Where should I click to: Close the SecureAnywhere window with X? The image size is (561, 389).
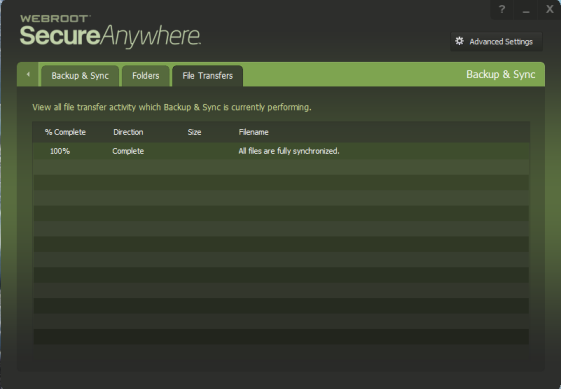(550, 9)
